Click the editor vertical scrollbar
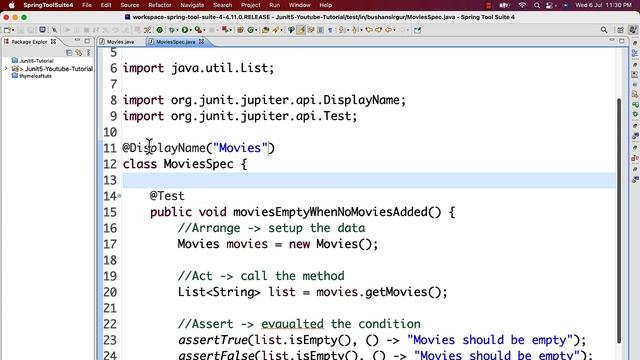The height and width of the screenshot is (360, 640). (619, 220)
